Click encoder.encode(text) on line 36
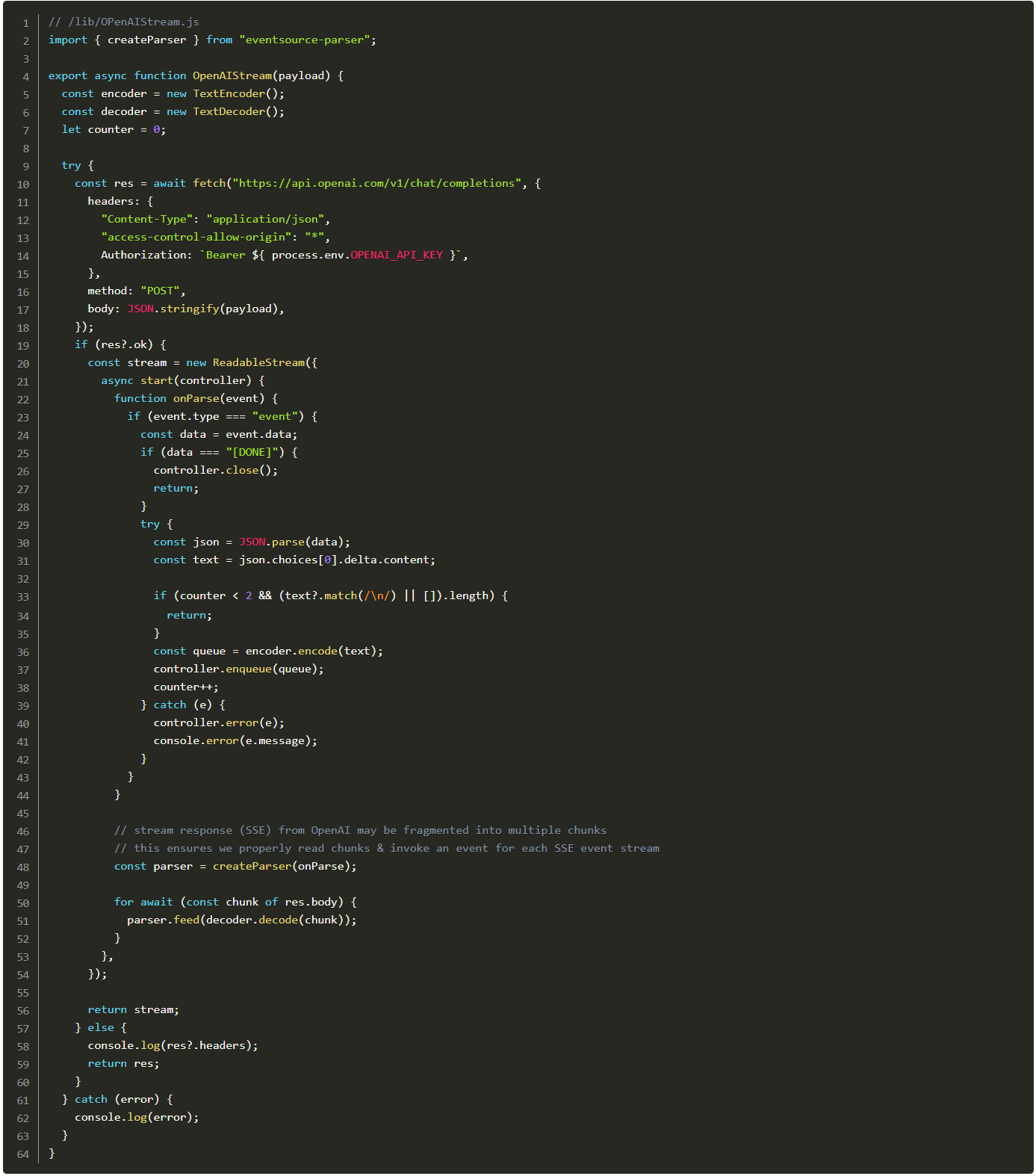The height and width of the screenshot is (1176, 1036). [x=311, y=651]
